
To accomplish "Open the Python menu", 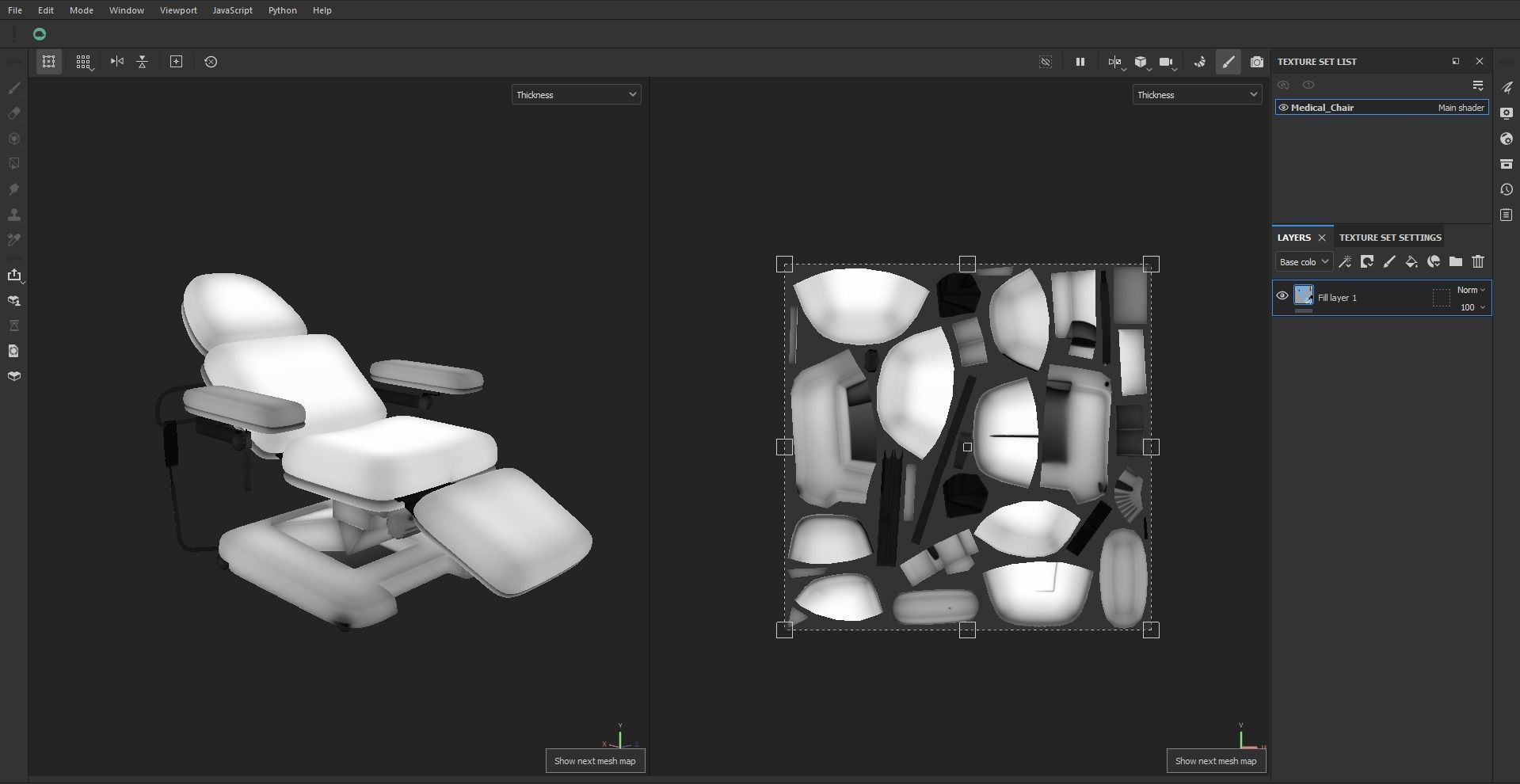I will [x=283, y=10].
